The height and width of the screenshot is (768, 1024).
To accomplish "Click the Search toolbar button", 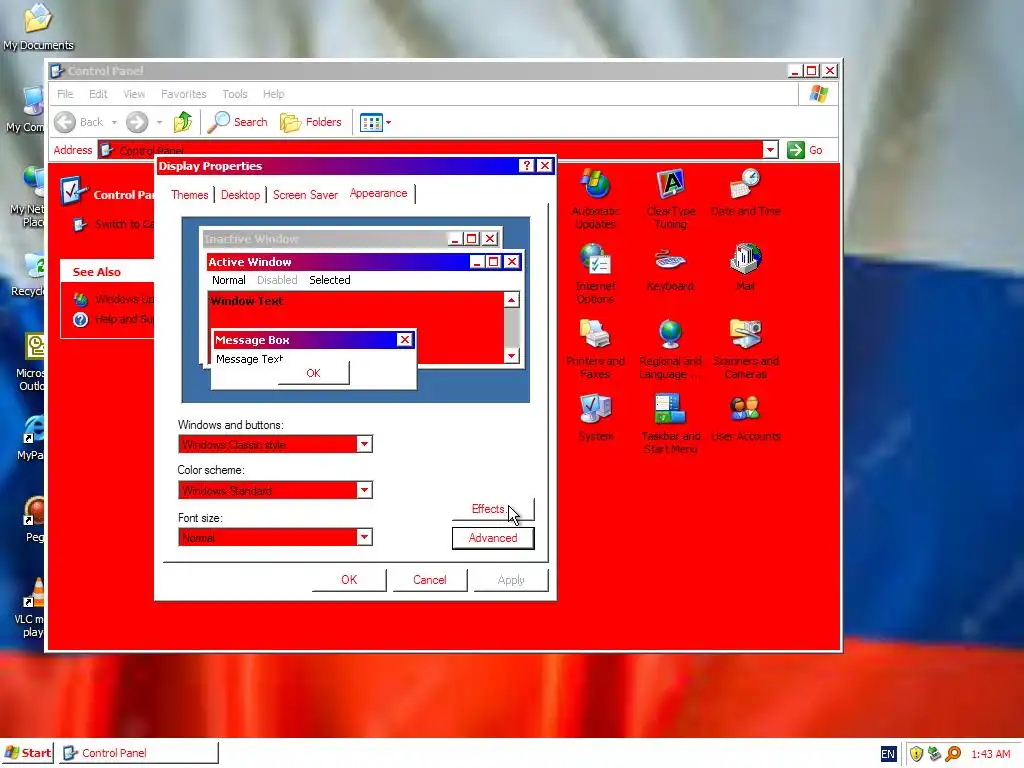I will click(238, 122).
